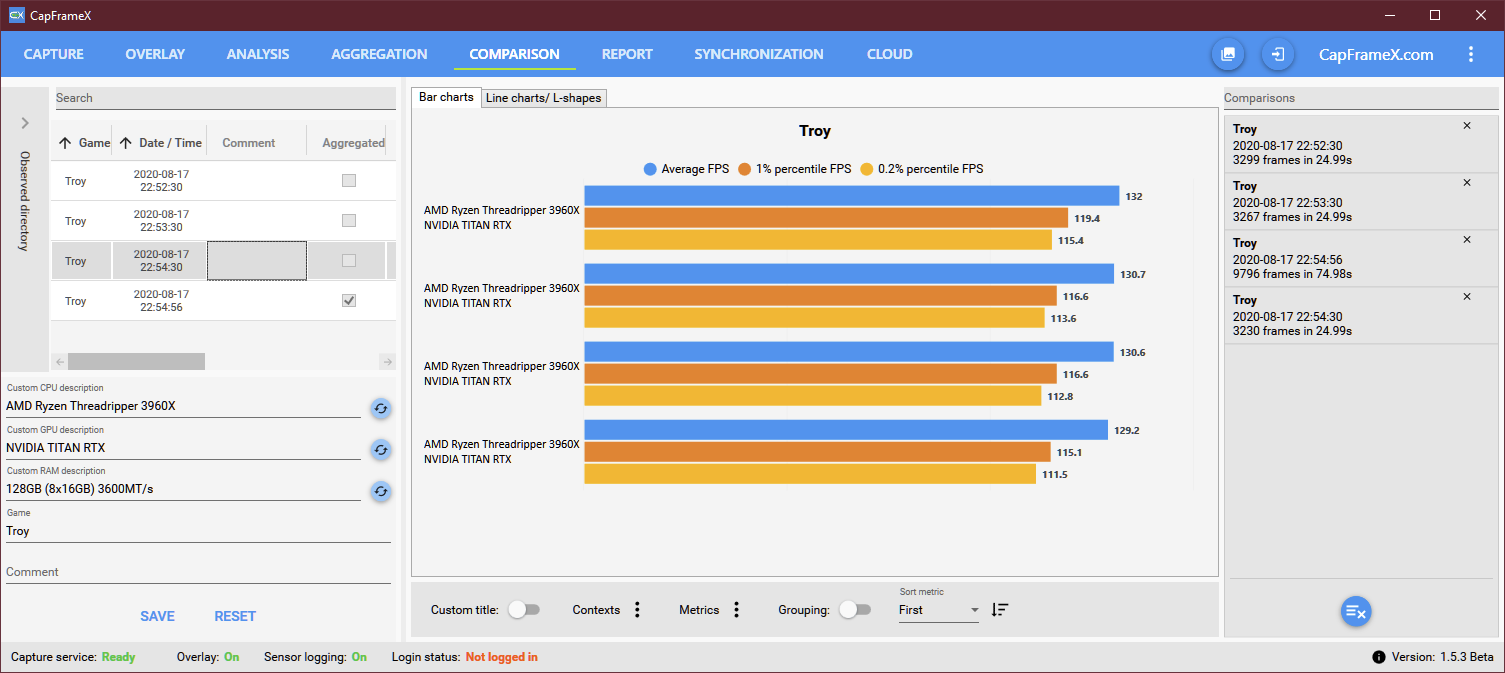This screenshot has height=673, width=1505.
Task: Click the login icon in the header
Action: tap(1278, 54)
